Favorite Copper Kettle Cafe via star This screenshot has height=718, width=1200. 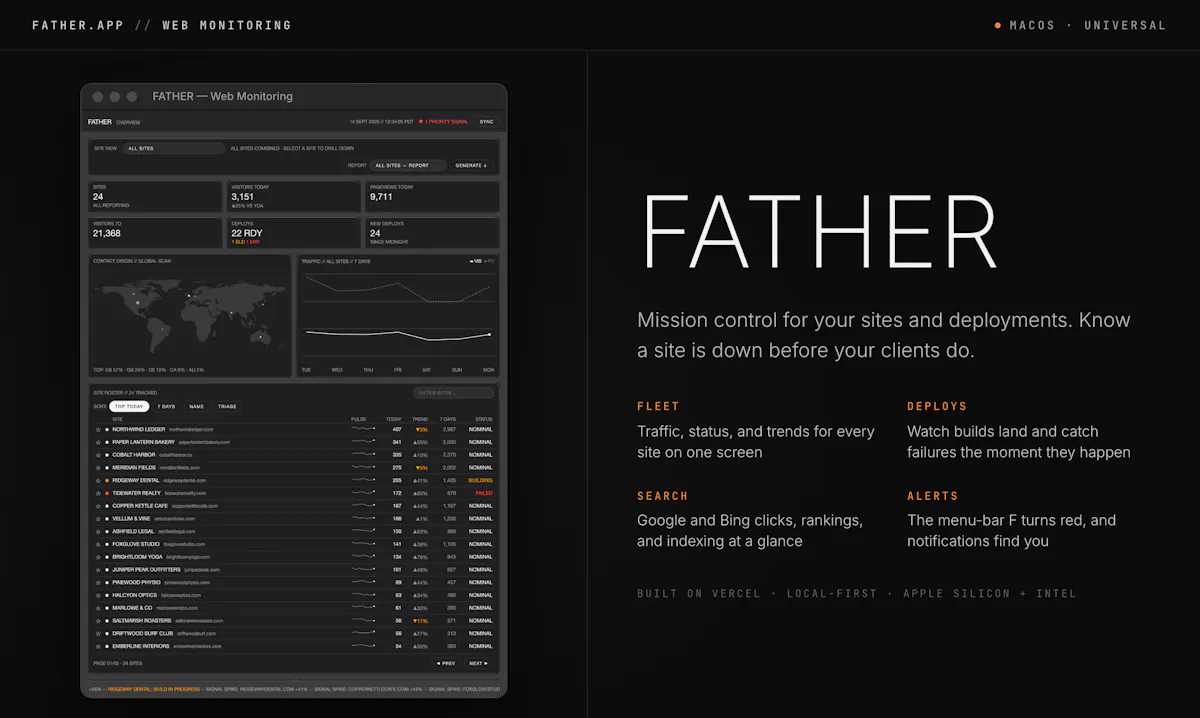coord(98,506)
